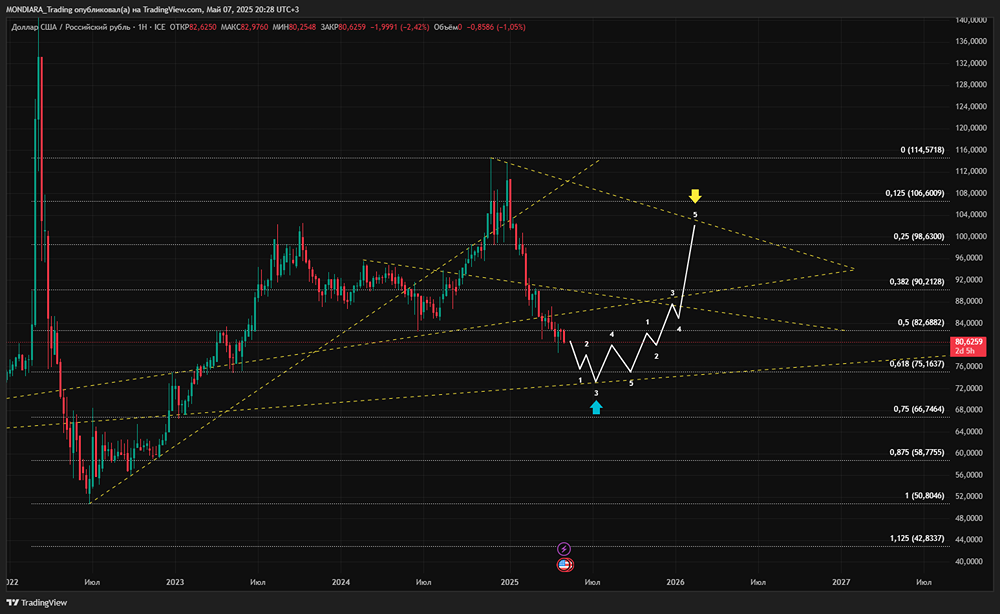
Task: Click the close value ЗАКР 80,6259
Action: click(x=343, y=27)
